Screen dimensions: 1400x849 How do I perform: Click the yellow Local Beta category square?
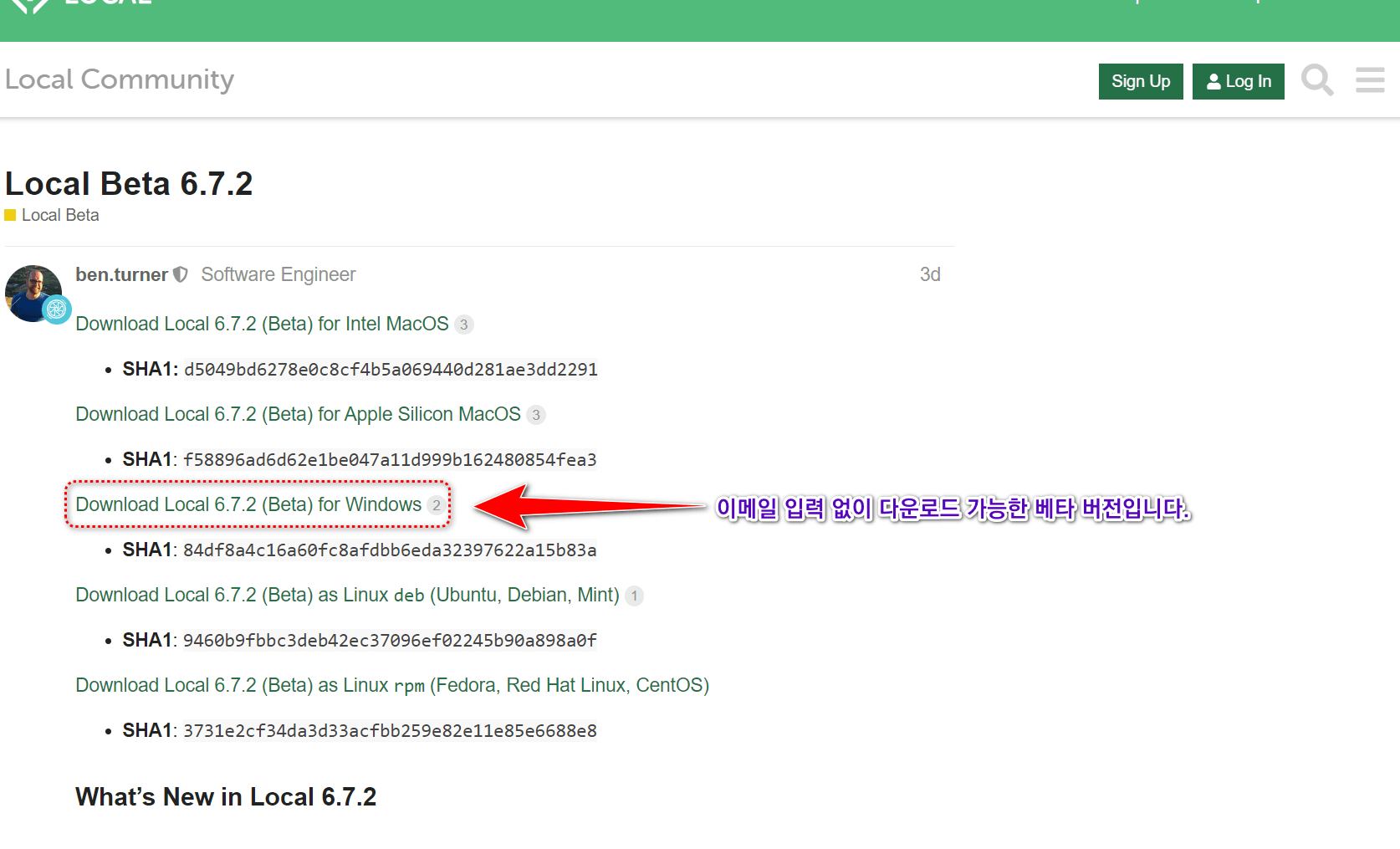coord(10,215)
